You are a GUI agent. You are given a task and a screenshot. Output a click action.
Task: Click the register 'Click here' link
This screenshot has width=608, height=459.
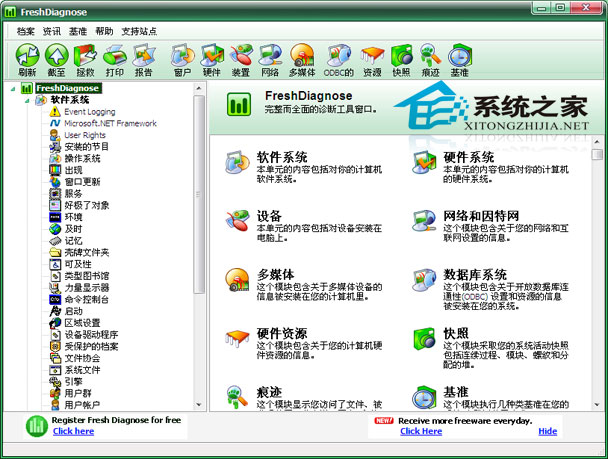click(x=74, y=431)
